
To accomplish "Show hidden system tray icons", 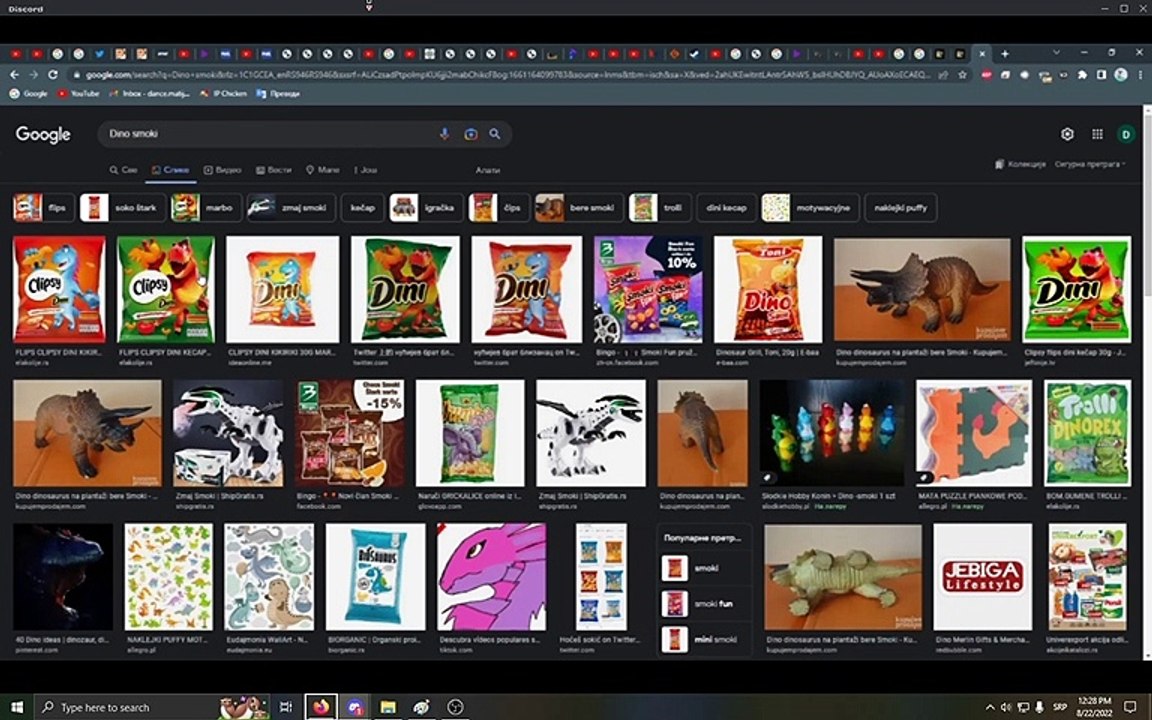I will (990, 707).
